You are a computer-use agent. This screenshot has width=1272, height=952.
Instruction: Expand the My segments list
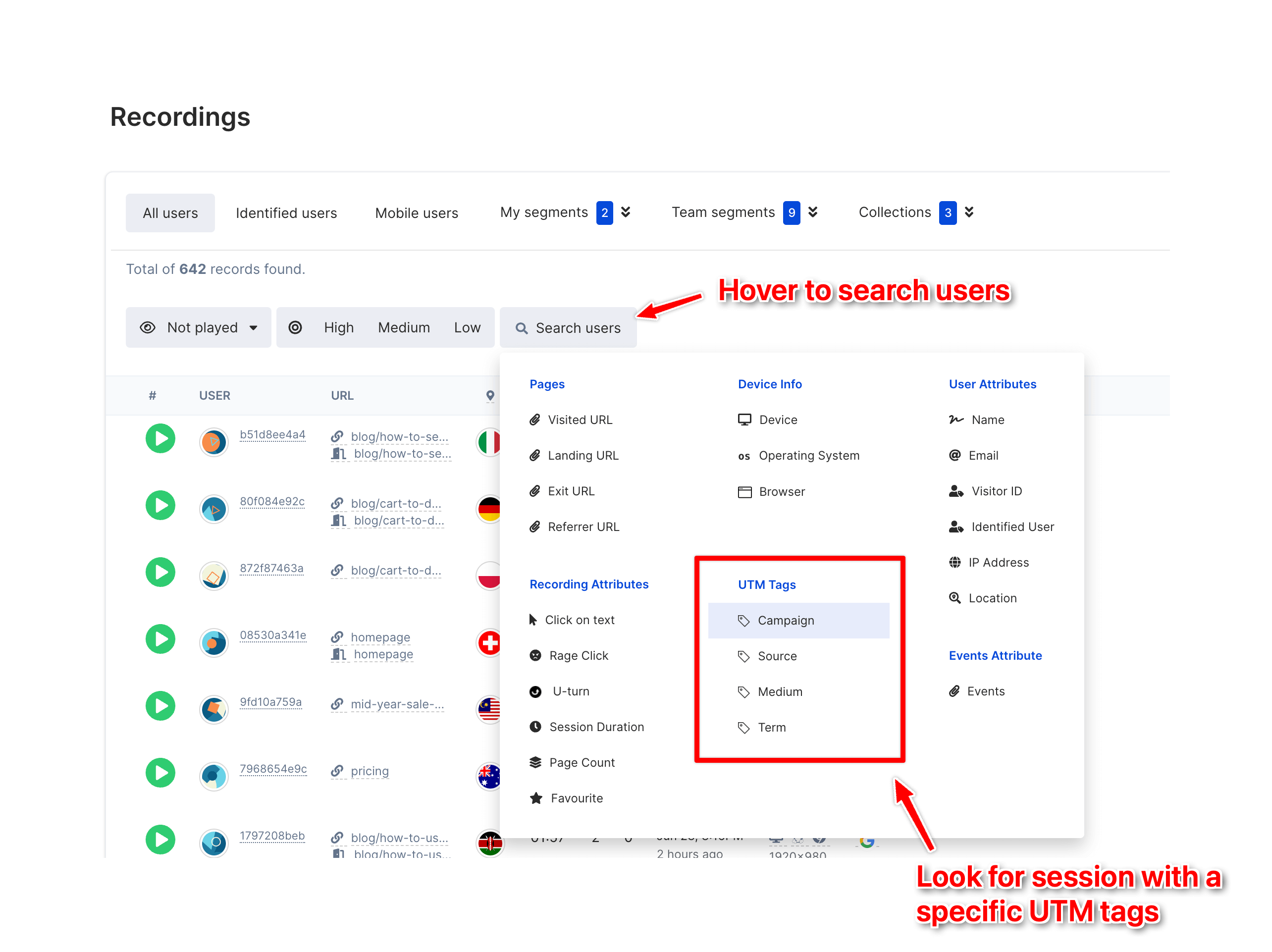[626, 212]
